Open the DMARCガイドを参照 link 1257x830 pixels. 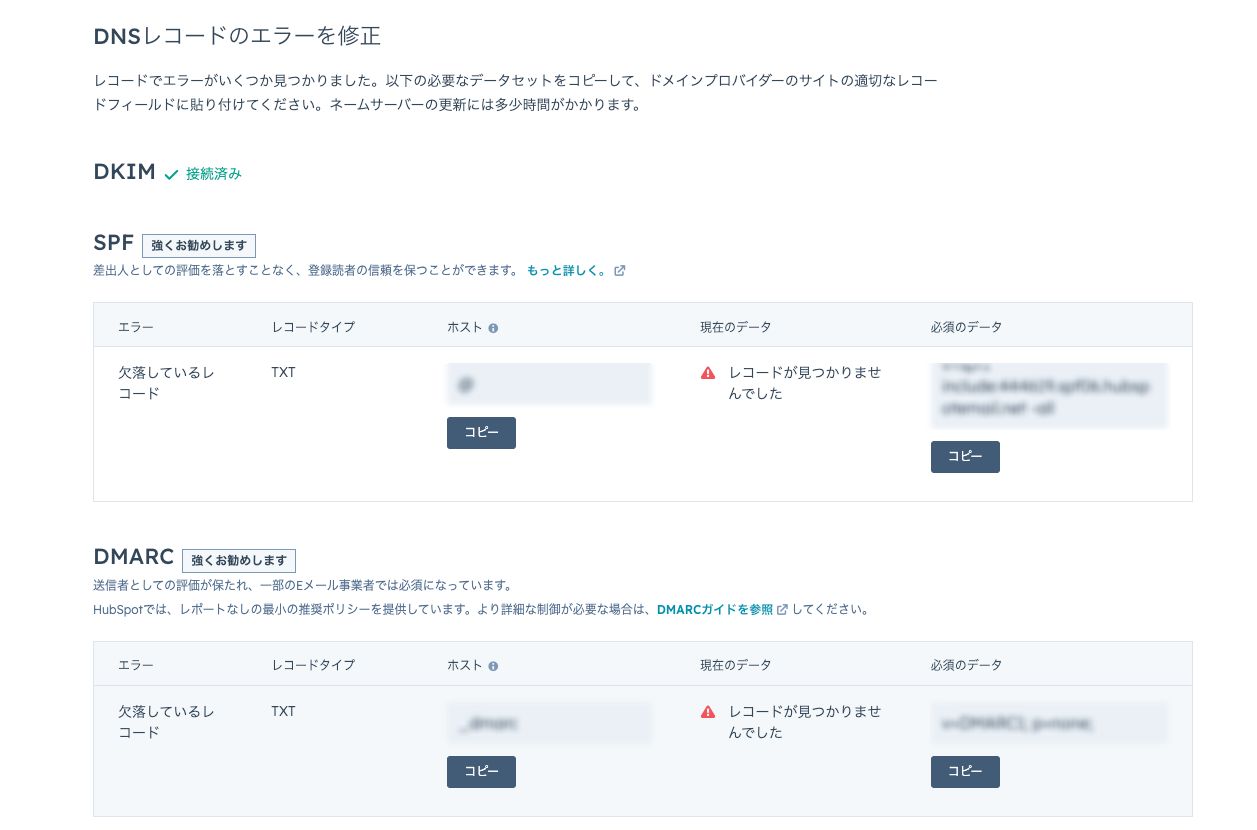[x=715, y=609]
